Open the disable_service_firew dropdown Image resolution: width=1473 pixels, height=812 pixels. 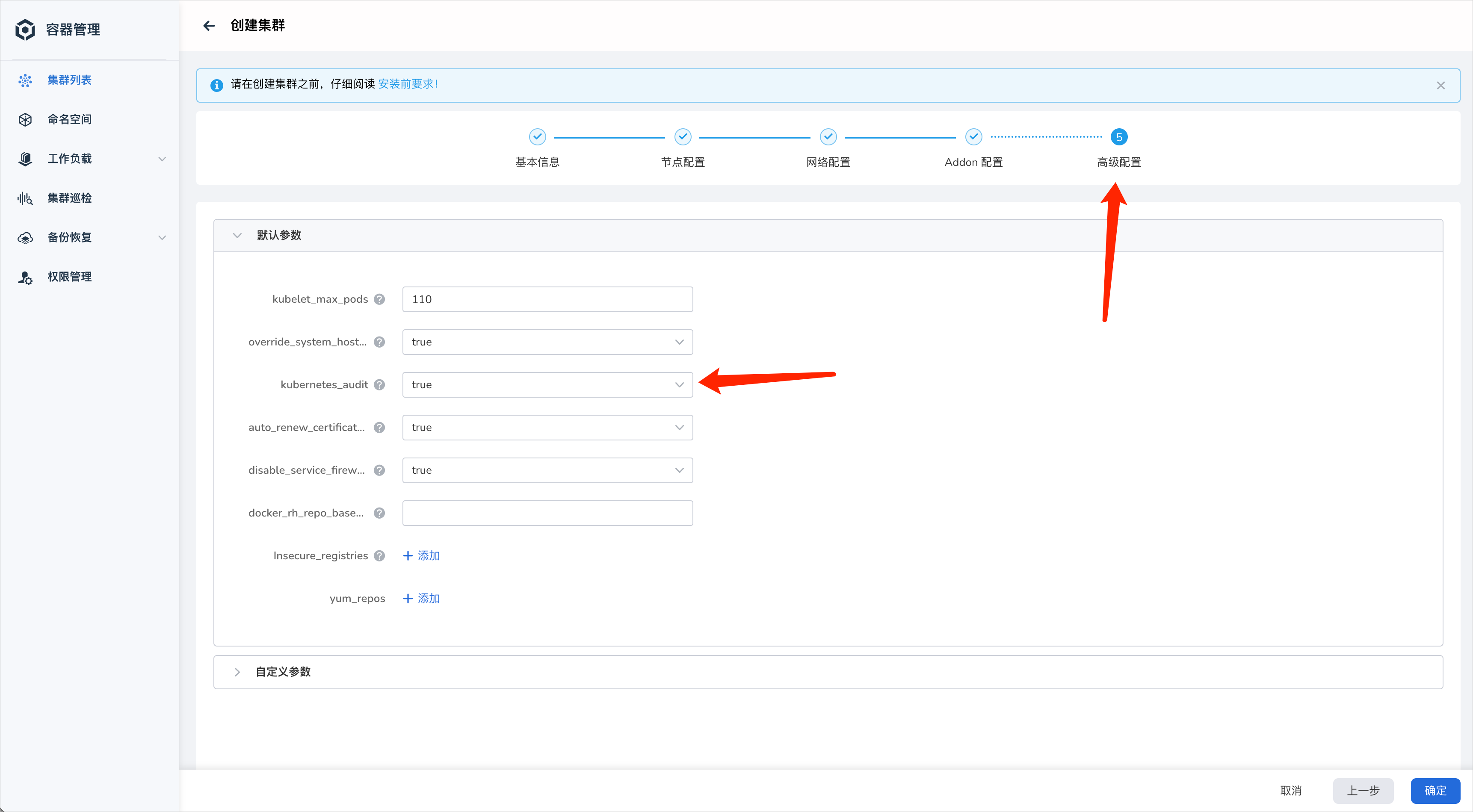coord(547,470)
